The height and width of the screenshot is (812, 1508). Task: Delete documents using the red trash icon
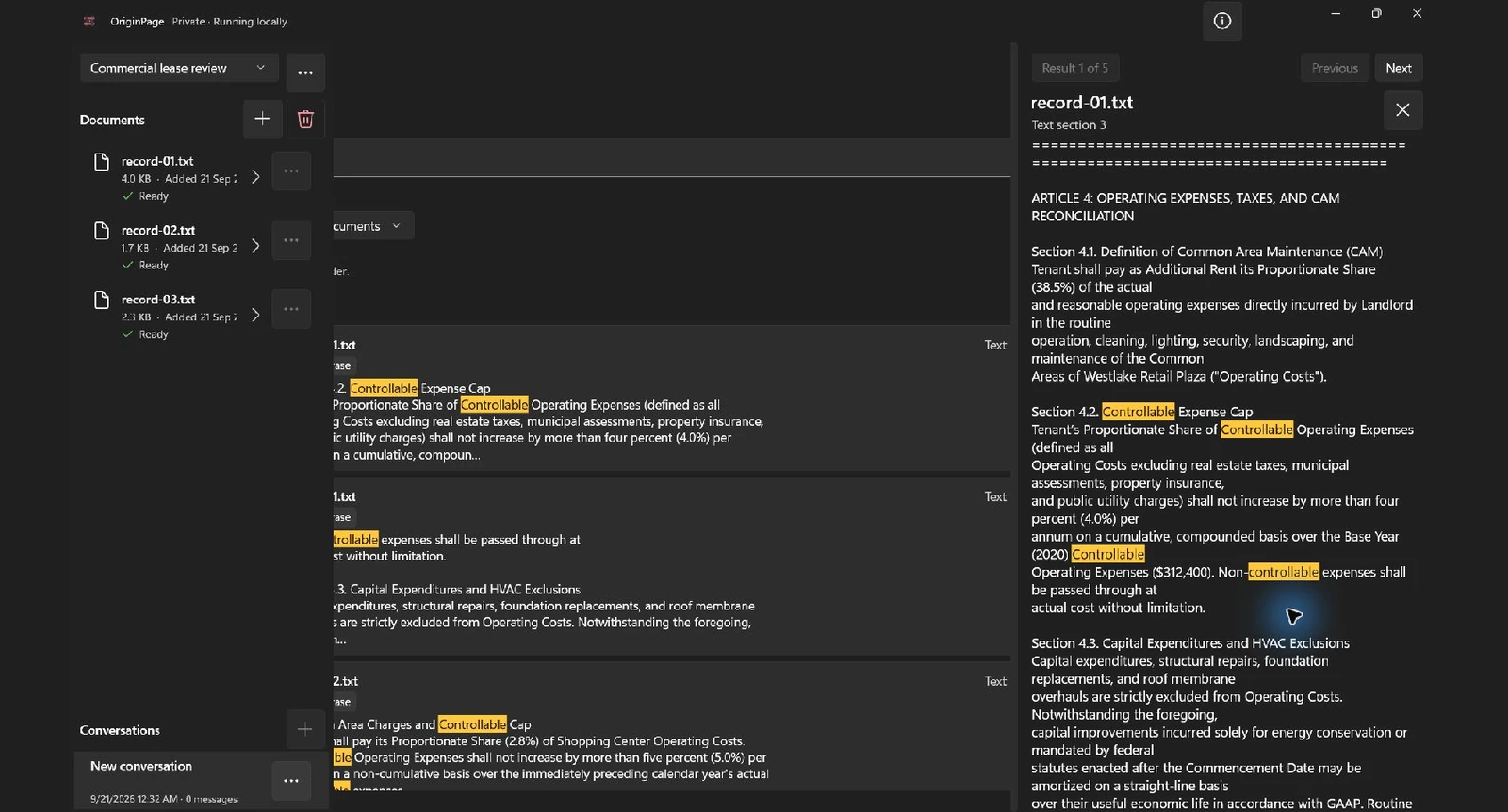coord(305,119)
